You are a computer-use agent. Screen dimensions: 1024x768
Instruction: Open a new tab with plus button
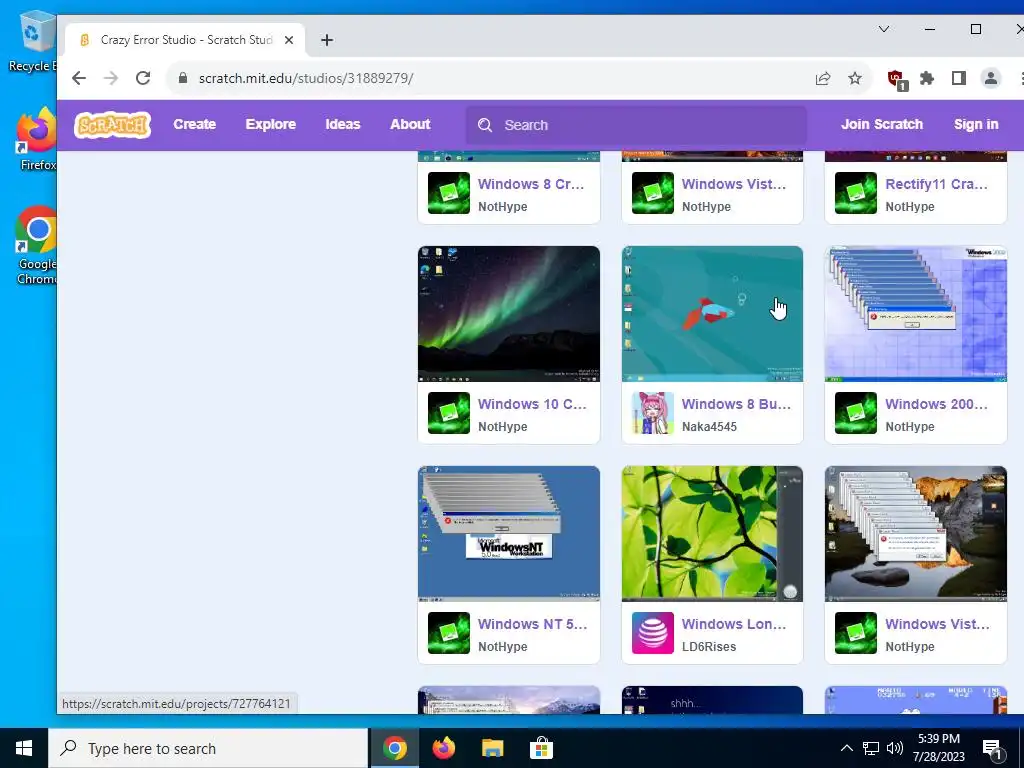click(327, 40)
